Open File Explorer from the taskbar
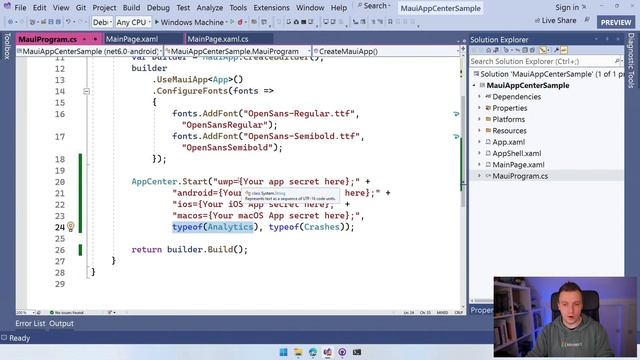This screenshot has width=640, height=360. coord(298,352)
